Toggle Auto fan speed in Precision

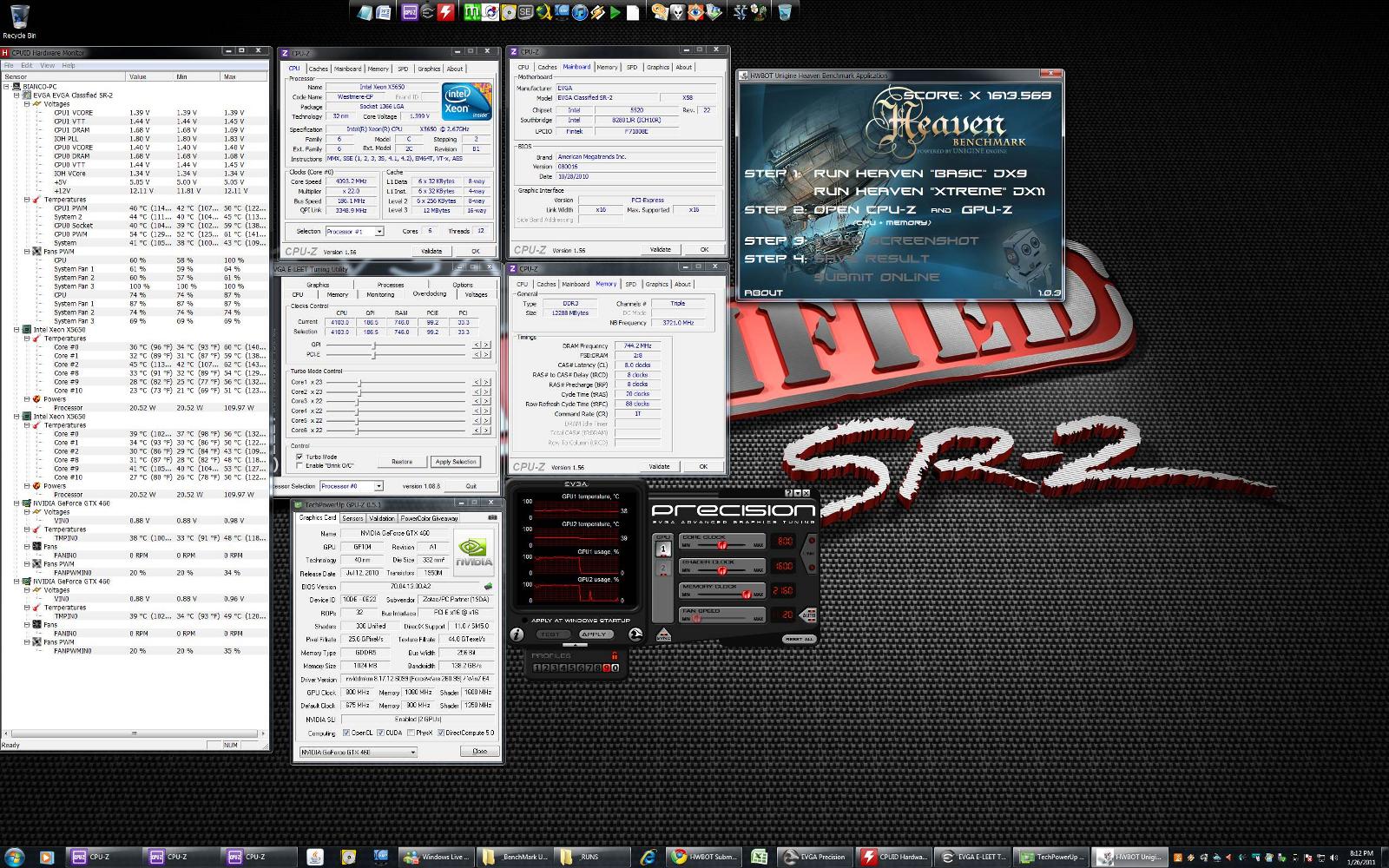[808, 615]
